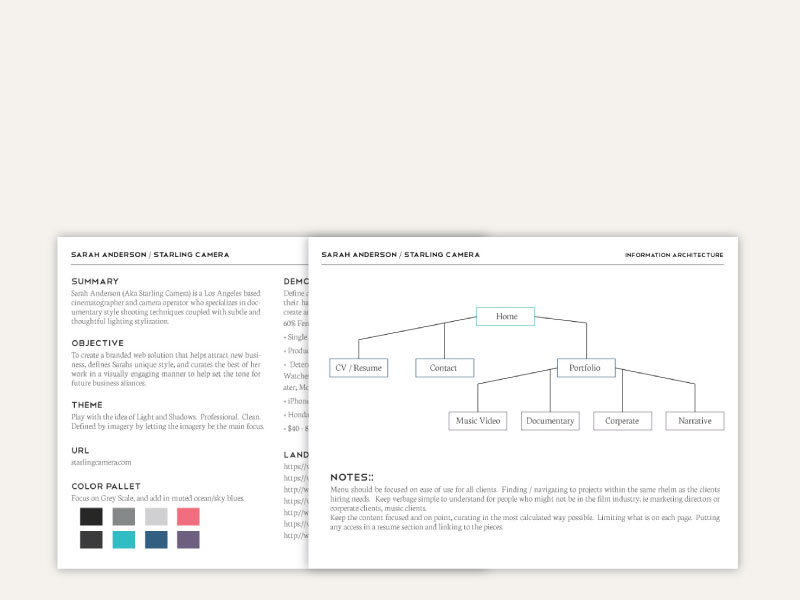This screenshot has height=600, width=800.
Task: Select the teal color swatch
Action: 123,539
